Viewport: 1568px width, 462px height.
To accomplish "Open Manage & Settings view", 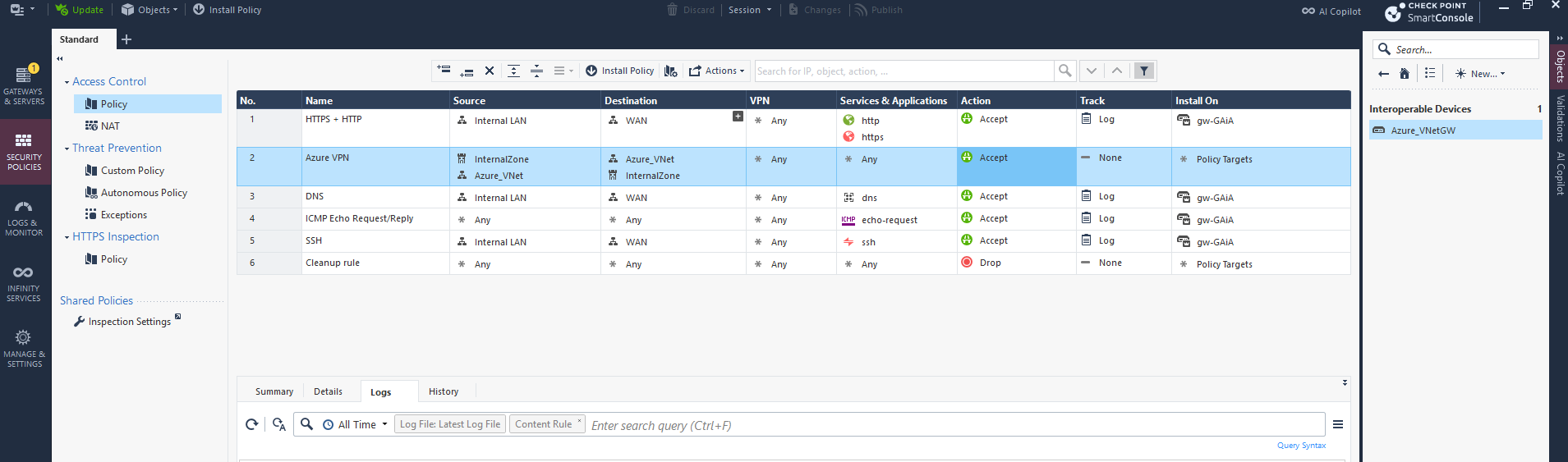I will point(25,349).
